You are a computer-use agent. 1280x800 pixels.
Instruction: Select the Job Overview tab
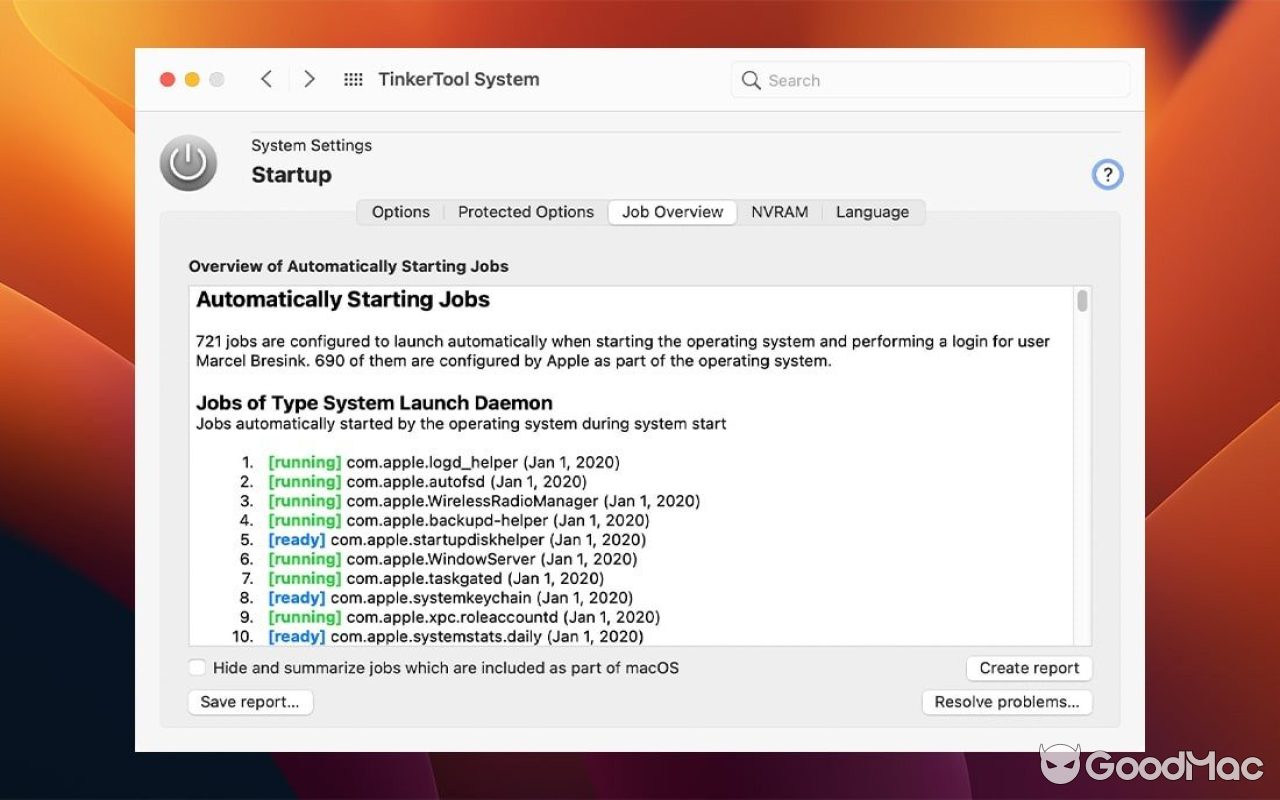pos(672,212)
